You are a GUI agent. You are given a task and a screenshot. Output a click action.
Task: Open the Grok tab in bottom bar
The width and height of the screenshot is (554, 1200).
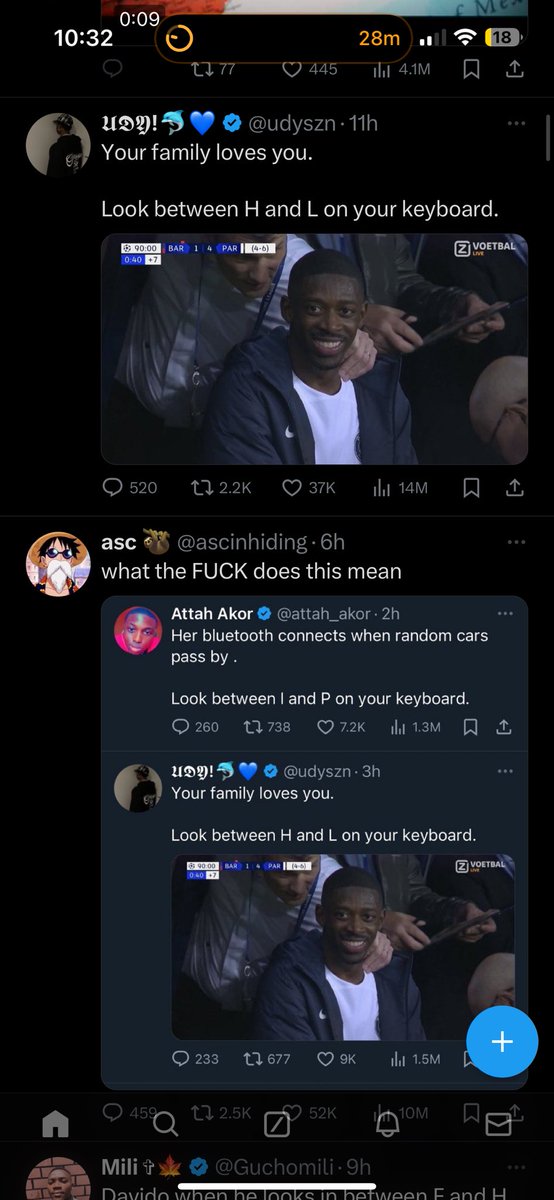pos(277,1125)
